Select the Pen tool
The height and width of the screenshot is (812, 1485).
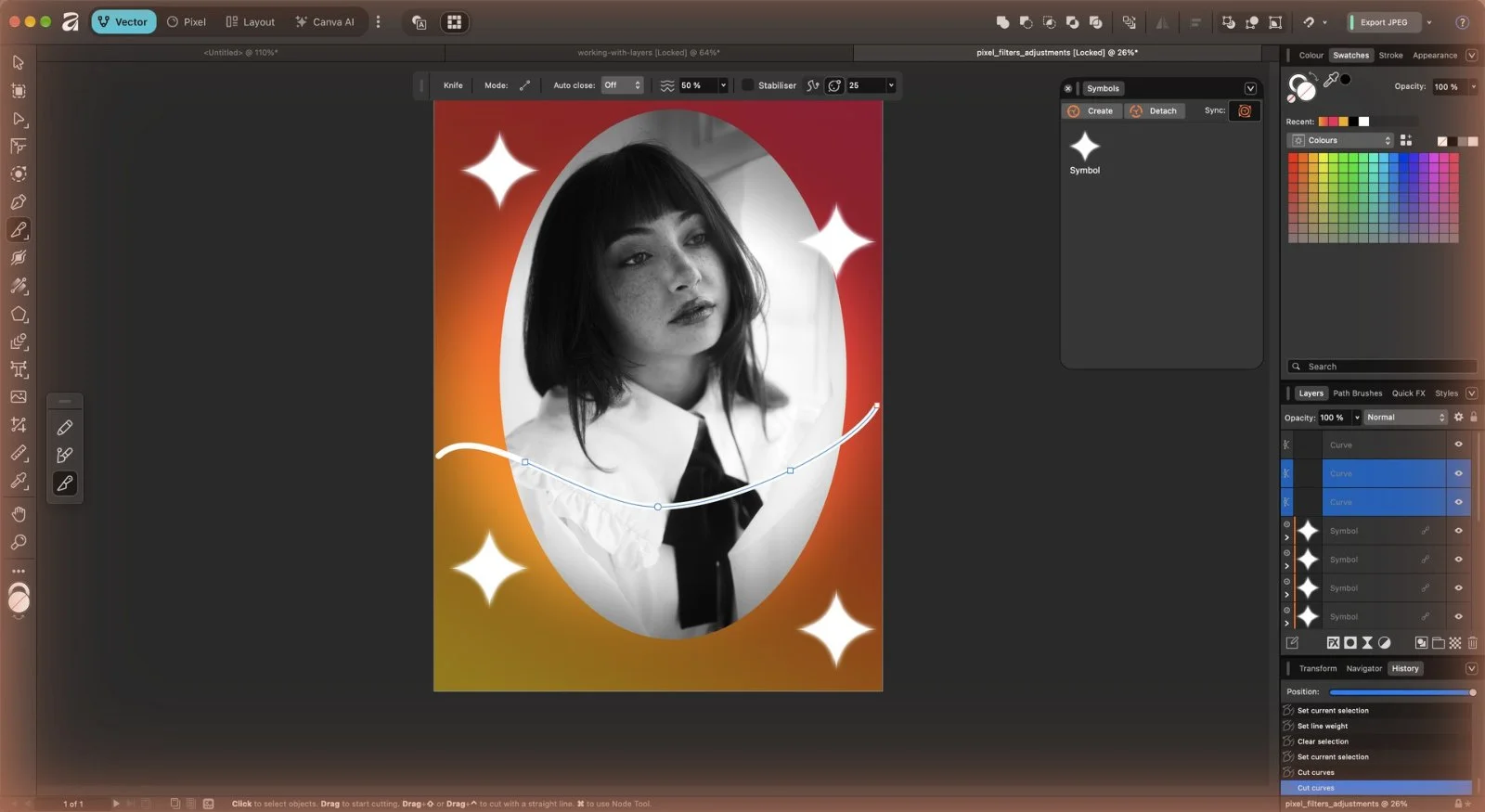[x=18, y=201]
